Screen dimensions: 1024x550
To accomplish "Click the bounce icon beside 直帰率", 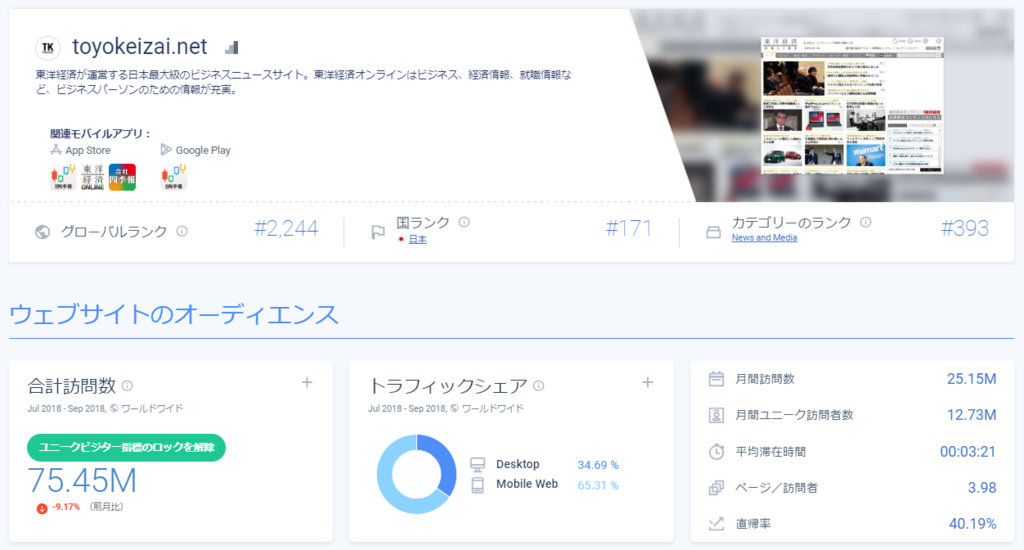I will pyautogui.click(x=716, y=523).
